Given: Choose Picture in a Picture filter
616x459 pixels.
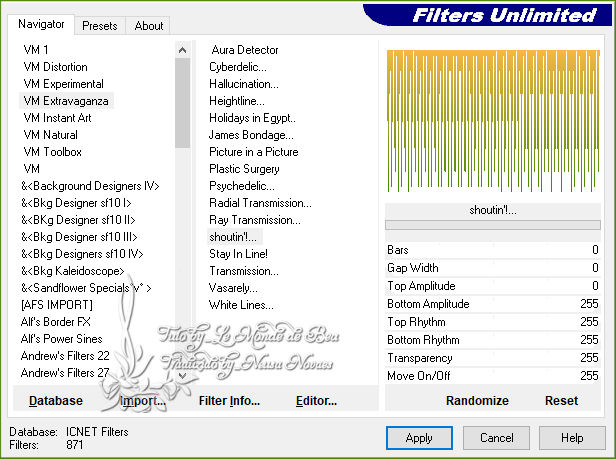Looking at the screenshot, I should pos(253,152).
